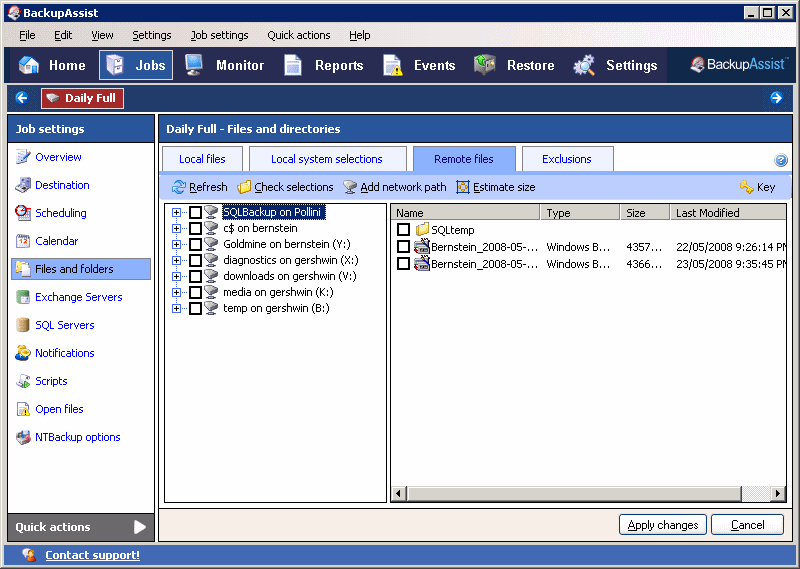Click the Apply changes button
Image resolution: width=800 pixels, height=569 pixels.
click(x=663, y=525)
